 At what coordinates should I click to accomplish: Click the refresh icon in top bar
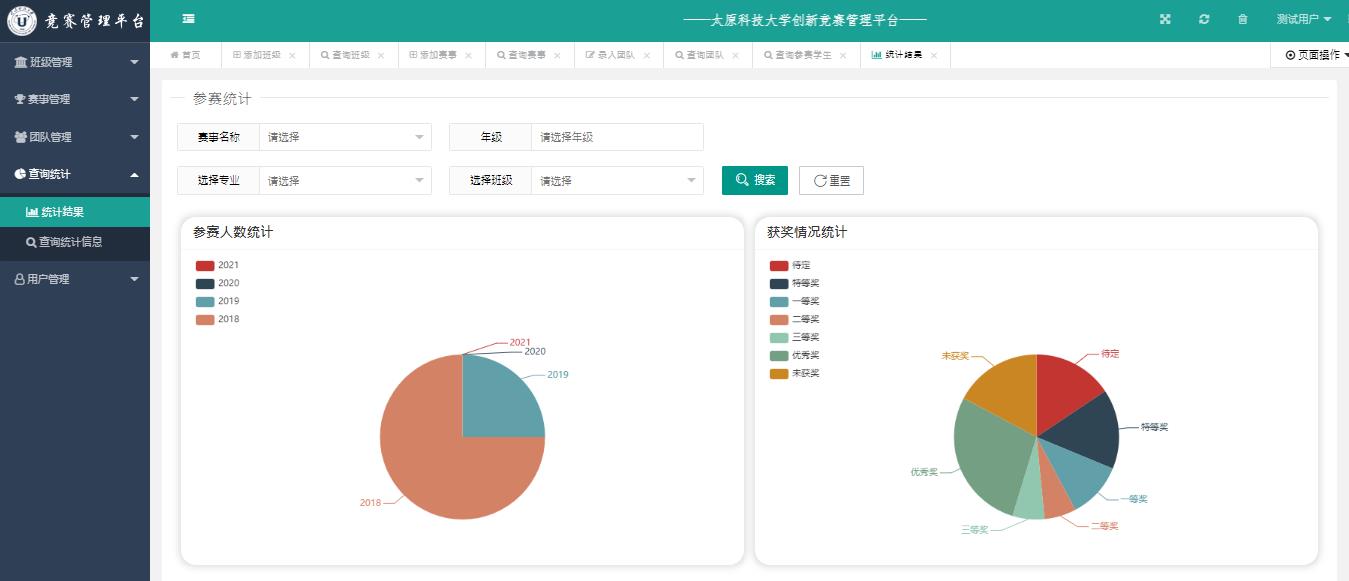[1204, 20]
